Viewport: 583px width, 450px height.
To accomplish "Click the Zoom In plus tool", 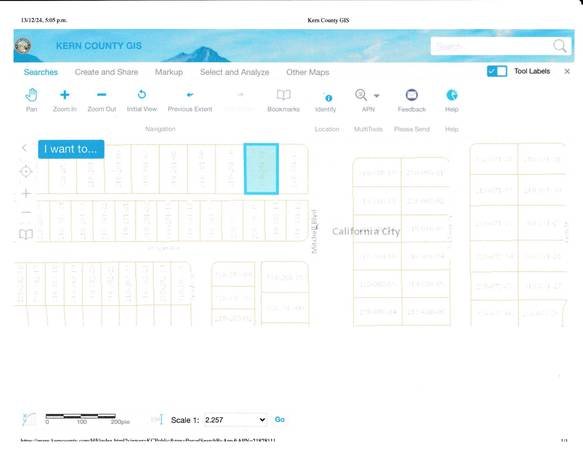I will tap(65, 95).
